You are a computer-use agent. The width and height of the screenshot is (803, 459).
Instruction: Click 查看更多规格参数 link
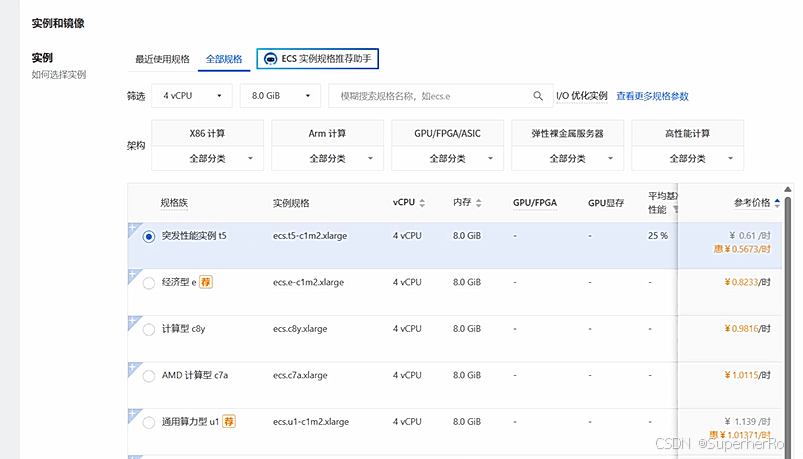[652, 96]
